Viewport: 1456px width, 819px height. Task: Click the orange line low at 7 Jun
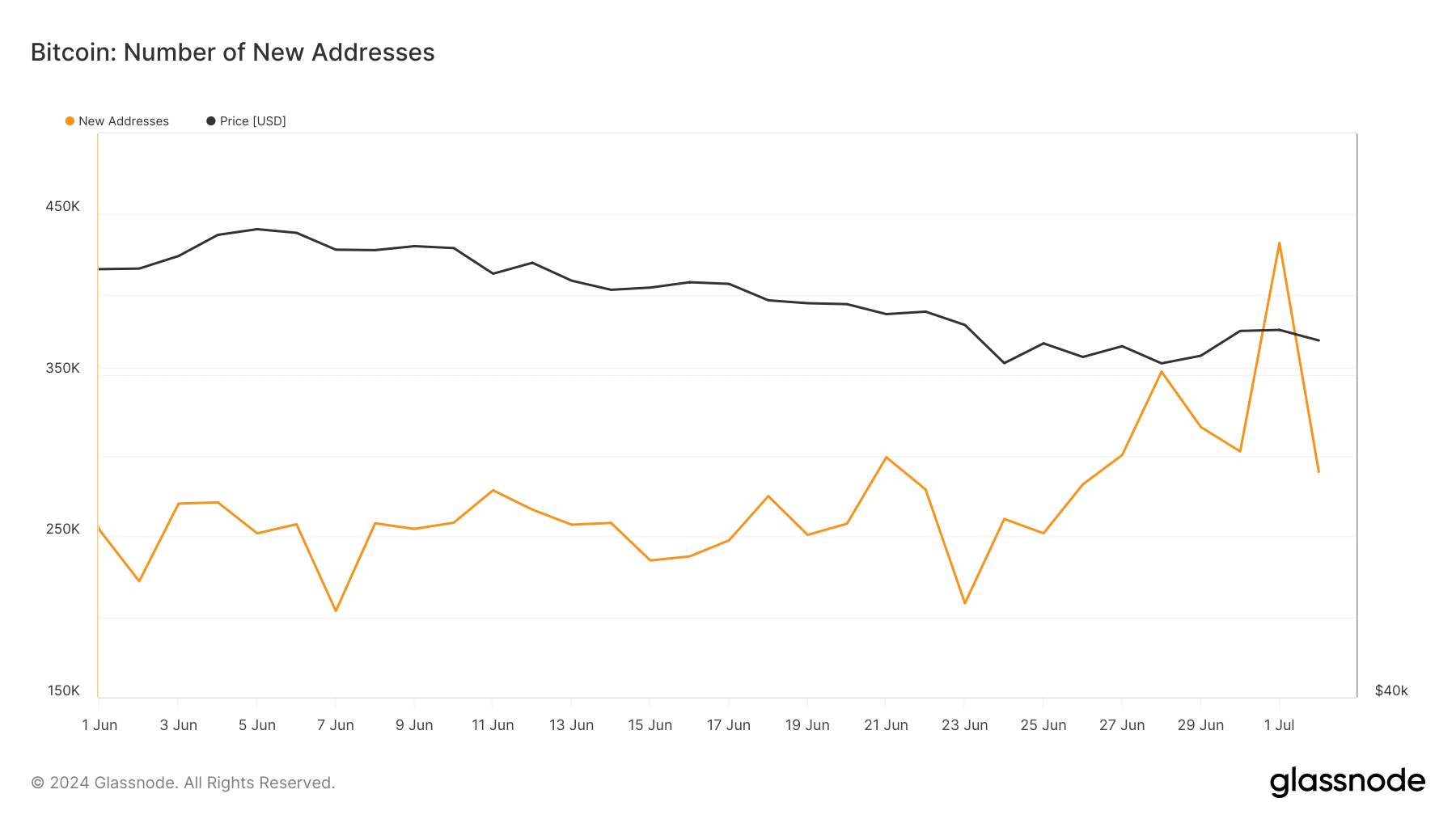coord(336,610)
